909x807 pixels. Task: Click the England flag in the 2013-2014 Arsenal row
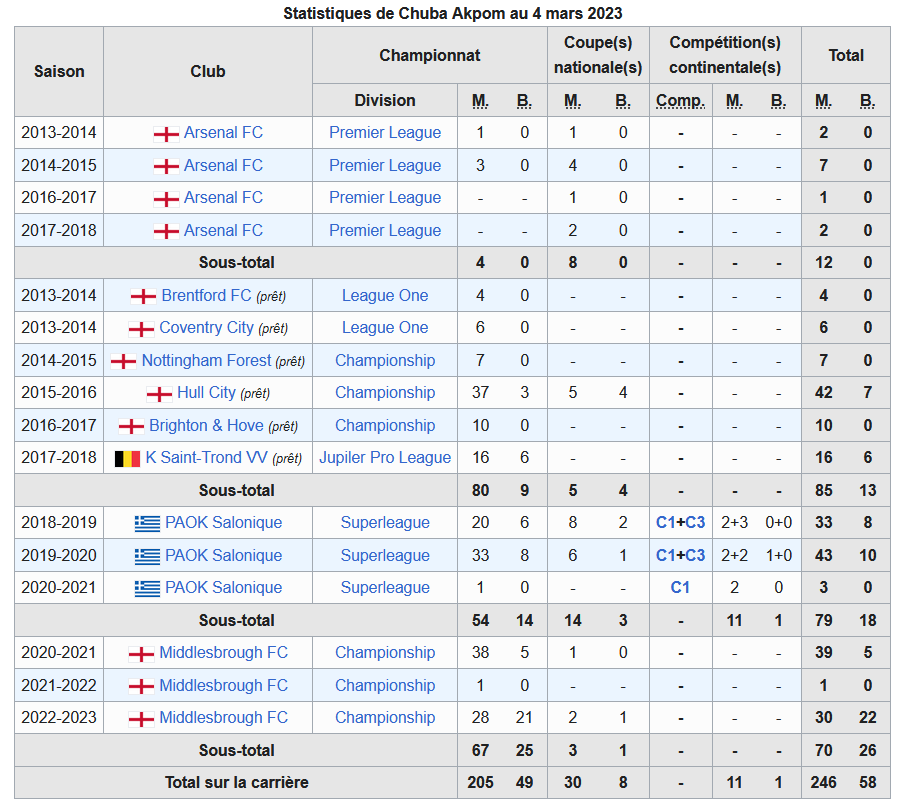pos(166,134)
